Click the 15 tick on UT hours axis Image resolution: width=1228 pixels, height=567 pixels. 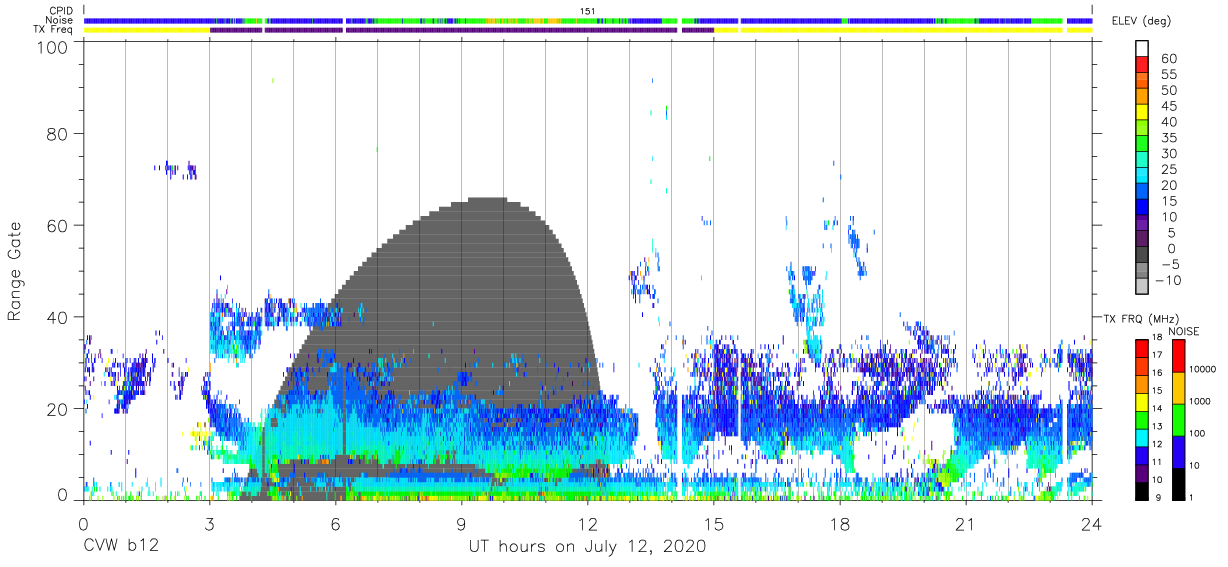pos(714,523)
